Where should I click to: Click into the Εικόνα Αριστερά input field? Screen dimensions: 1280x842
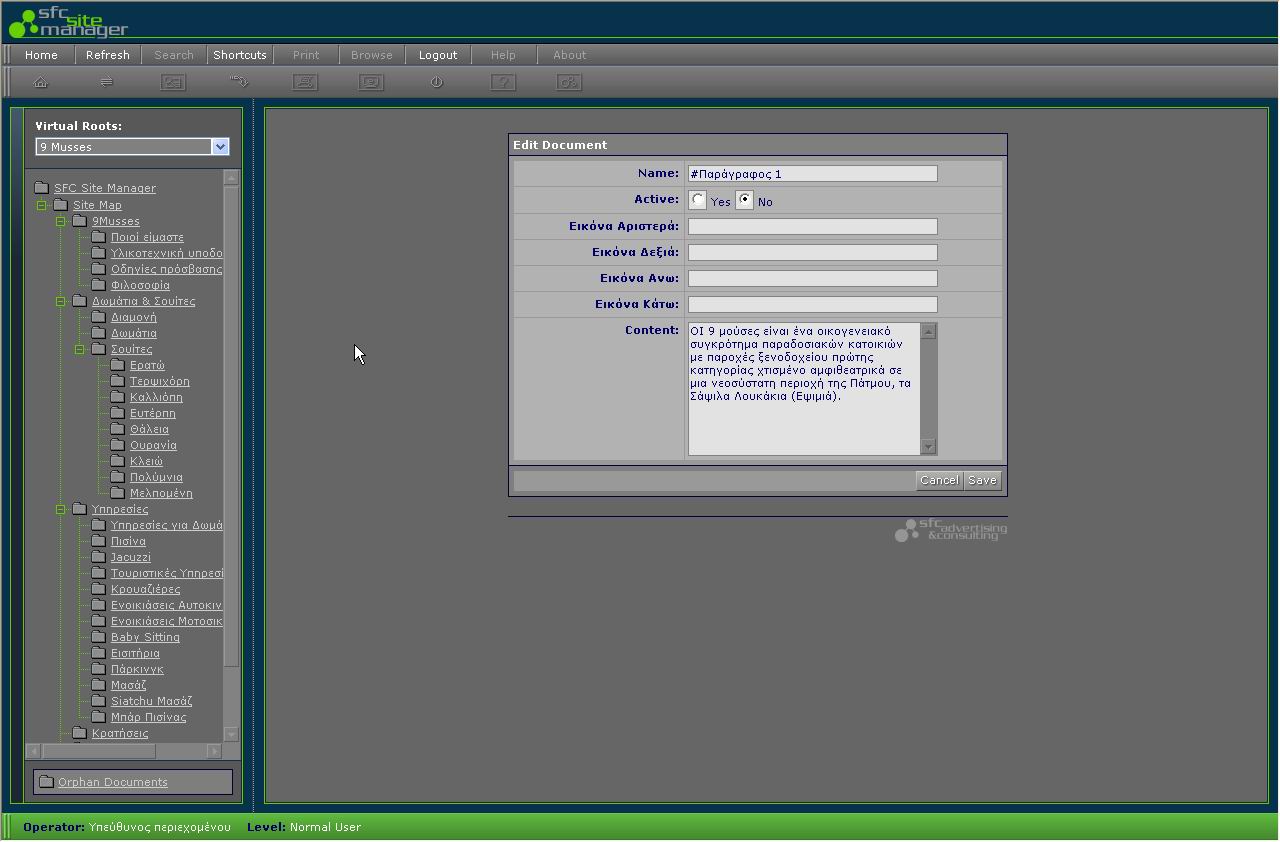[x=812, y=227]
